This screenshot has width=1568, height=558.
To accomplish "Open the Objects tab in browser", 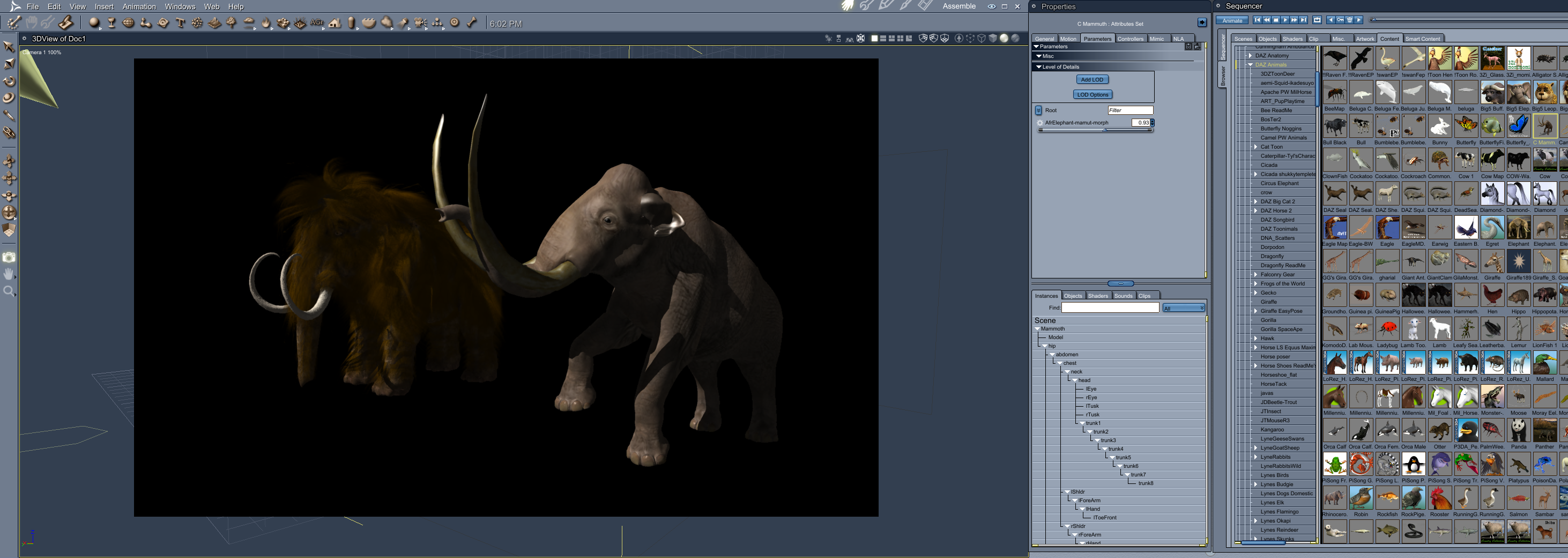I will tap(1268, 39).
